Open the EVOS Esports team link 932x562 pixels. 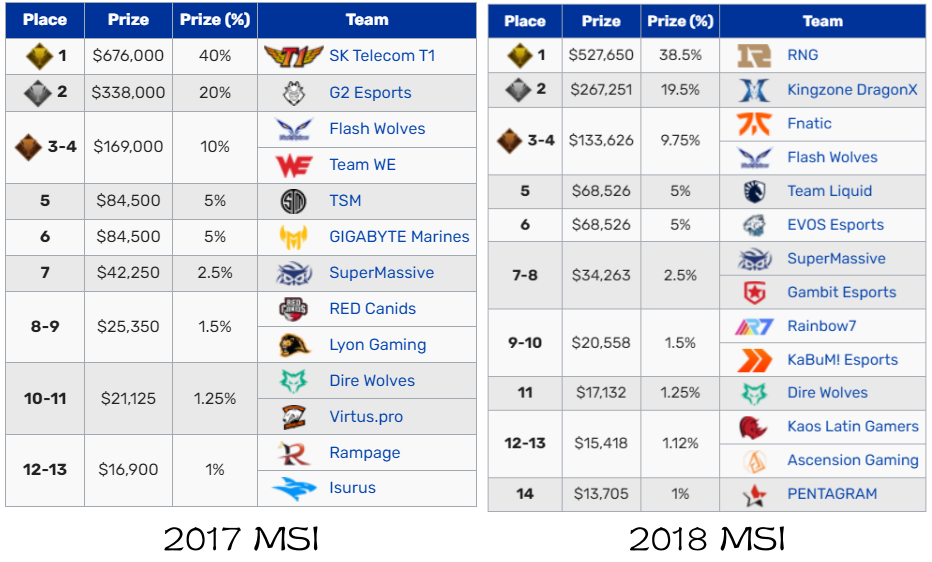[836, 225]
